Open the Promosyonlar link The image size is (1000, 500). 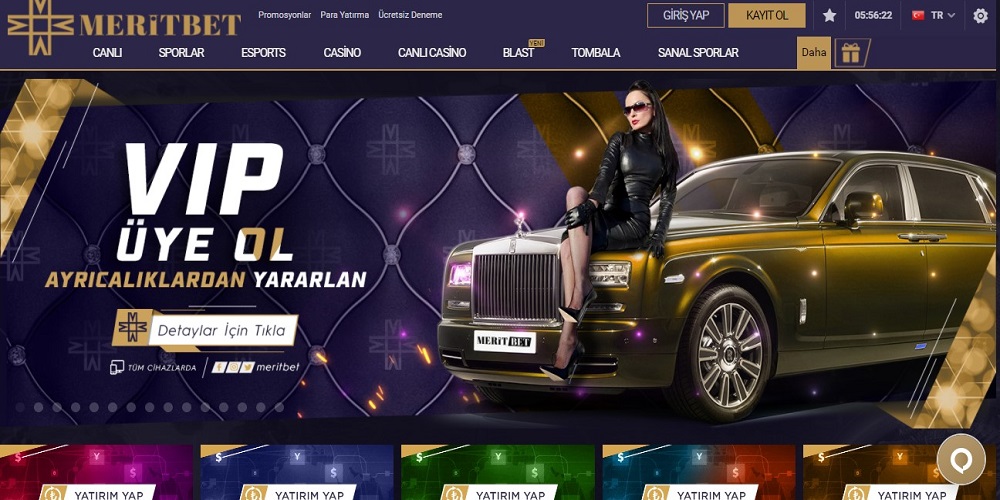tap(284, 15)
